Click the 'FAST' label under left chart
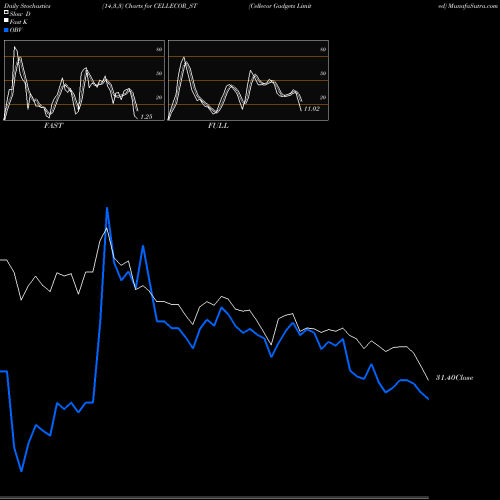The width and height of the screenshot is (500, 500). [54, 126]
